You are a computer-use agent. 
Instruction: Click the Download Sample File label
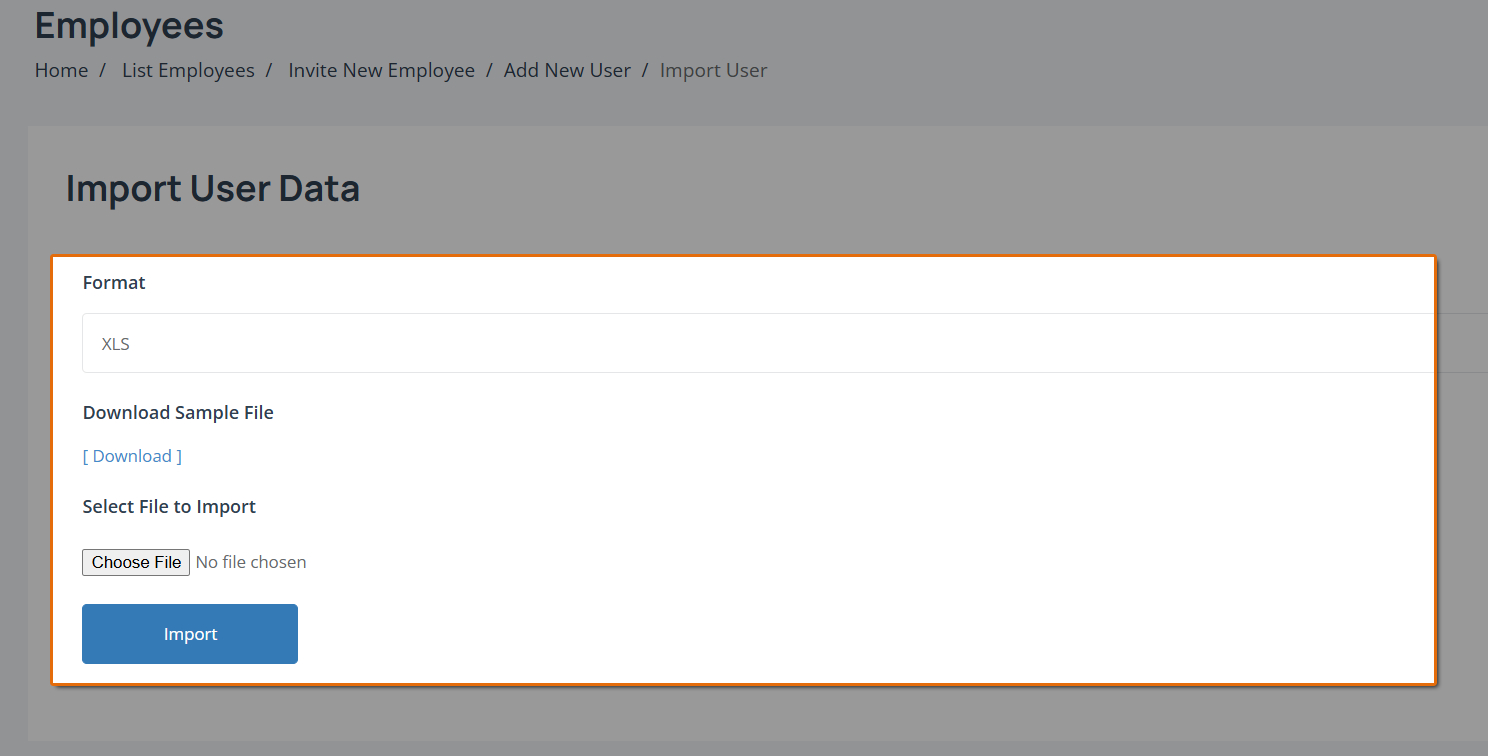point(178,412)
